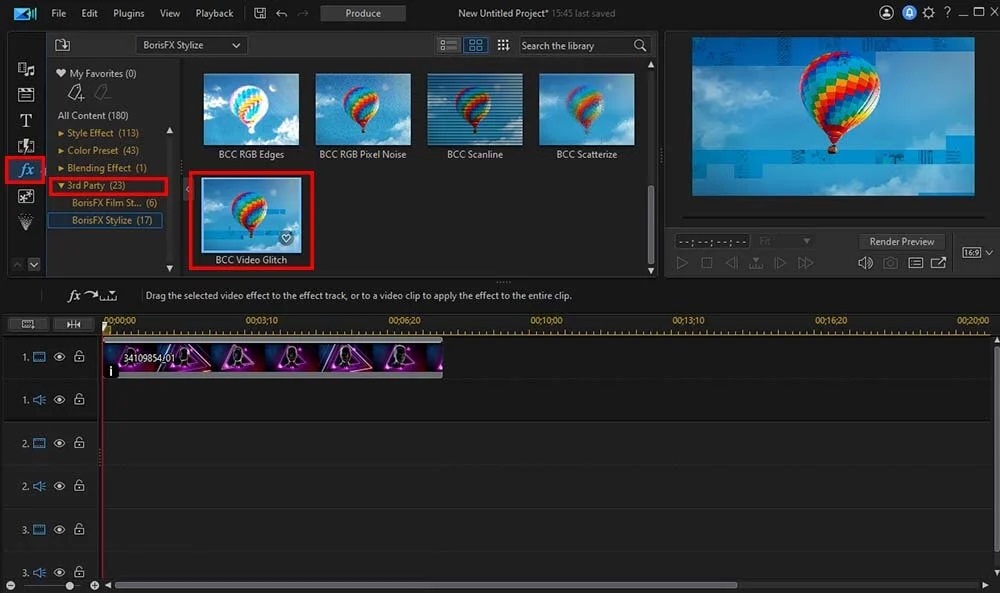Image resolution: width=1000 pixels, height=593 pixels.
Task: Open the File menu
Action: pos(59,13)
